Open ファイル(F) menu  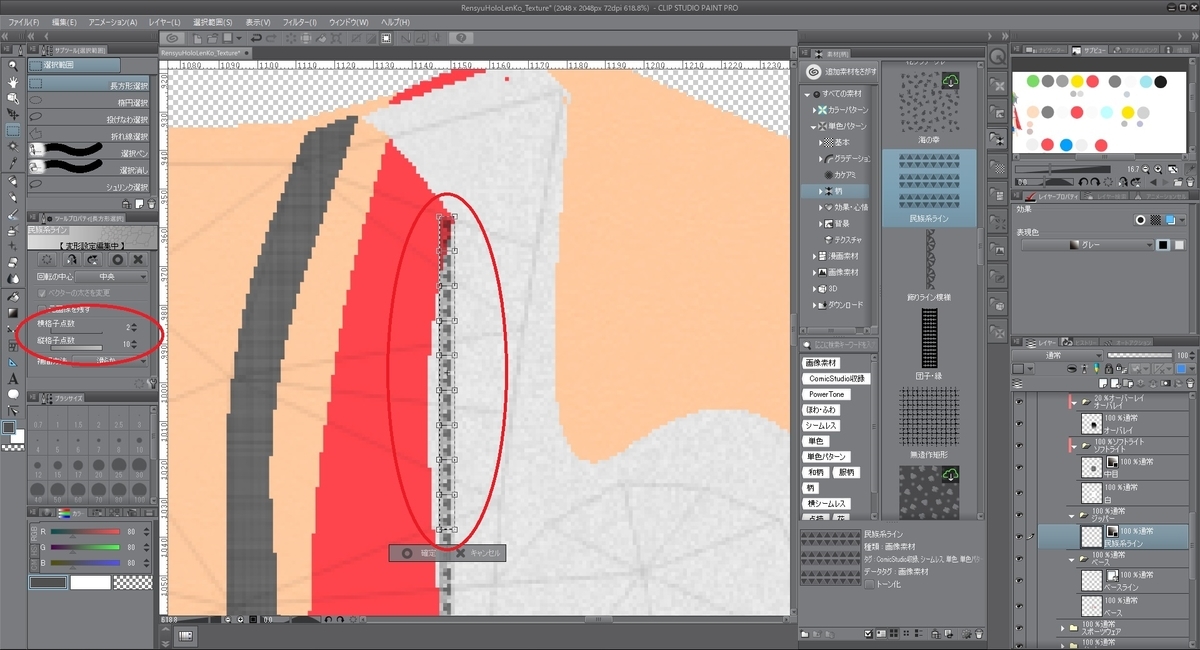(24, 21)
